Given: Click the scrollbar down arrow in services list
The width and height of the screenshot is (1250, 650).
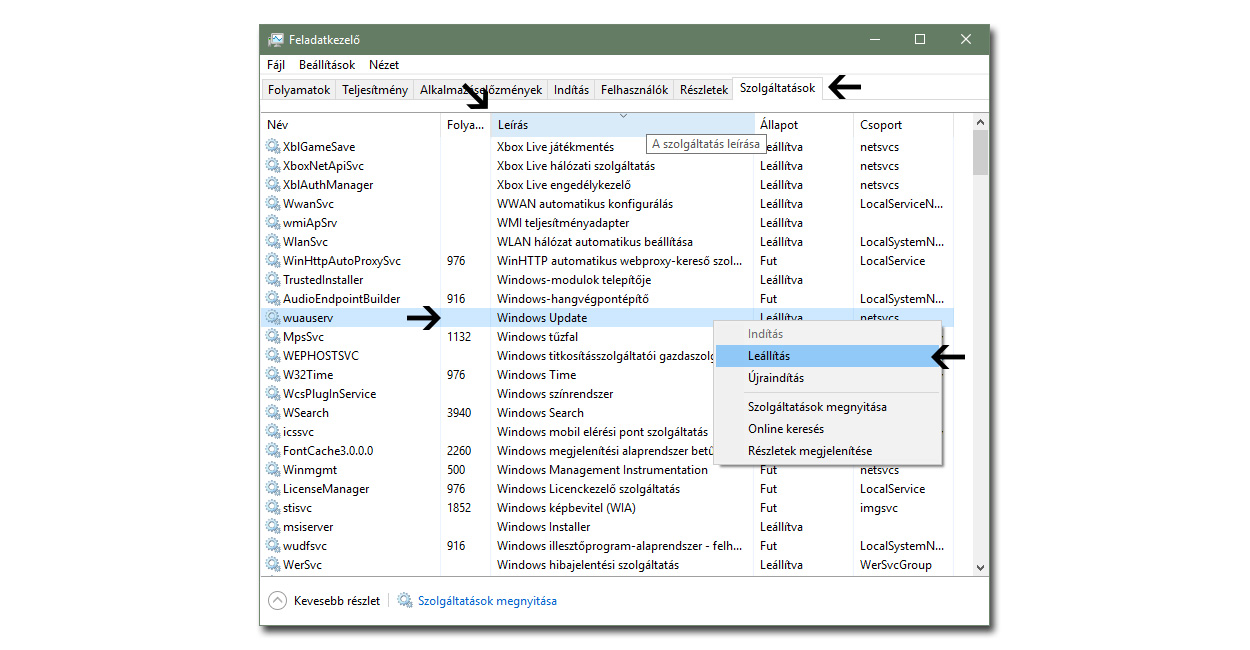Looking at the screenshot, I should pos(980,567).
